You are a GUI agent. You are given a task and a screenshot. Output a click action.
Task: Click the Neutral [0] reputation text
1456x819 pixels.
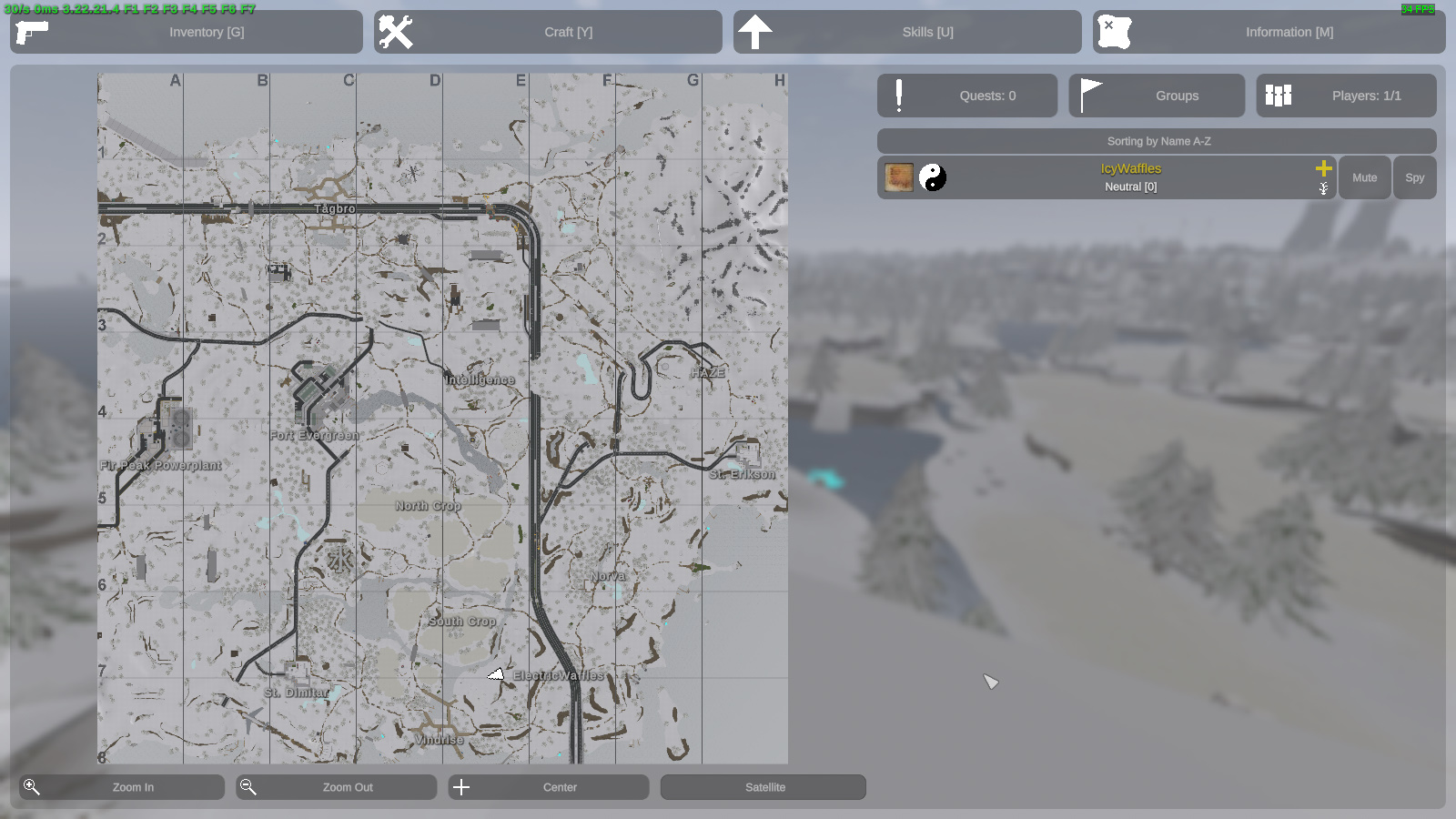coord(1131,187)
